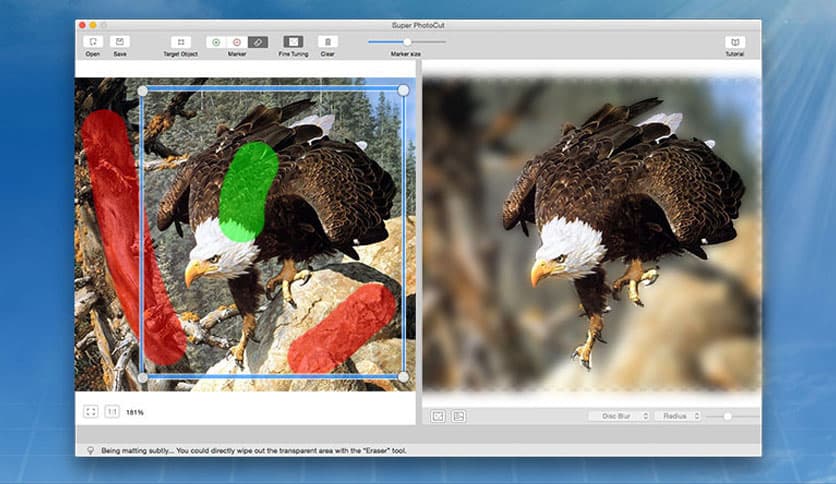
Task: Select the red background marker
Action: (237, 42)
